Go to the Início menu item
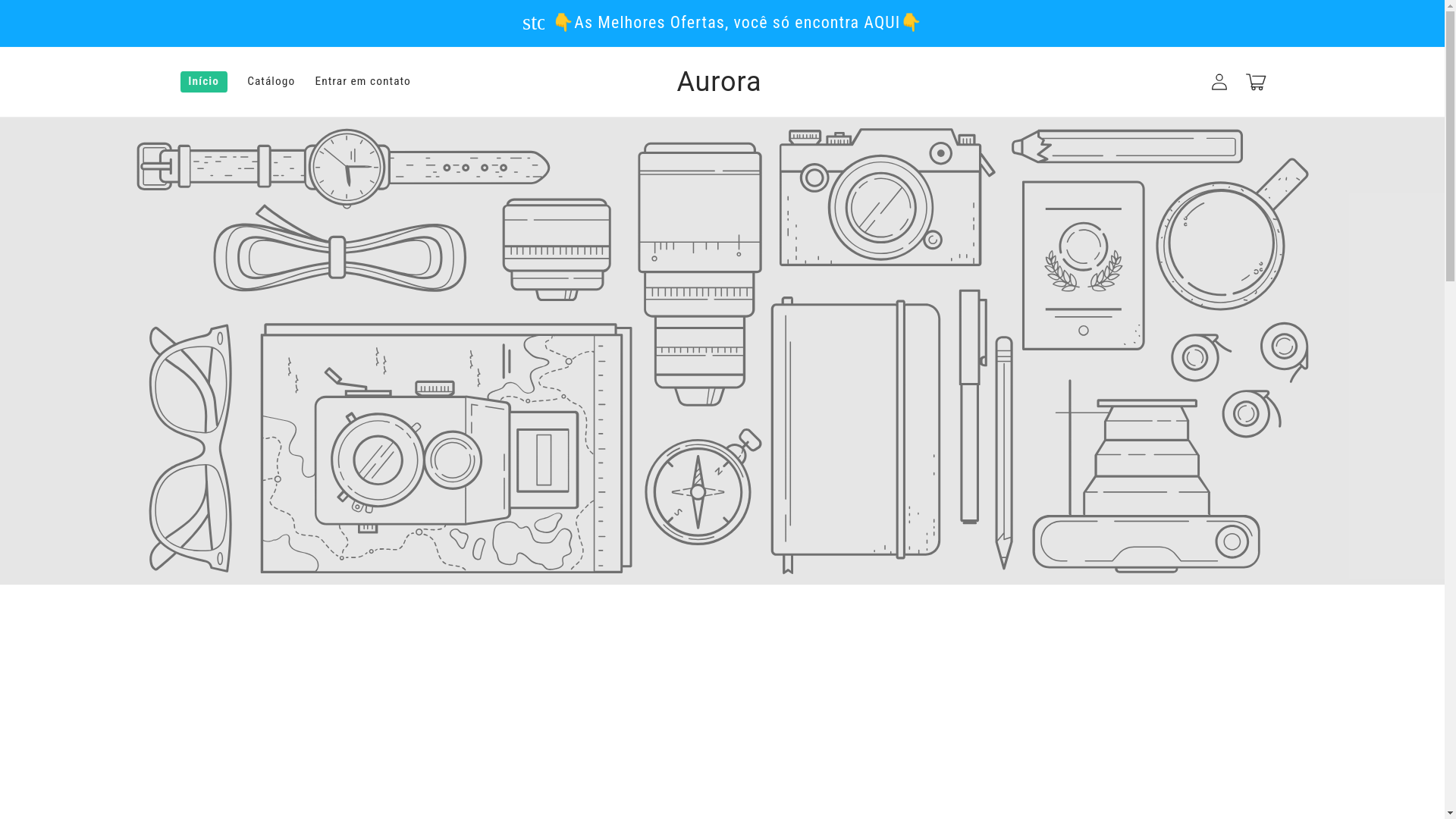 click(203, 82)
